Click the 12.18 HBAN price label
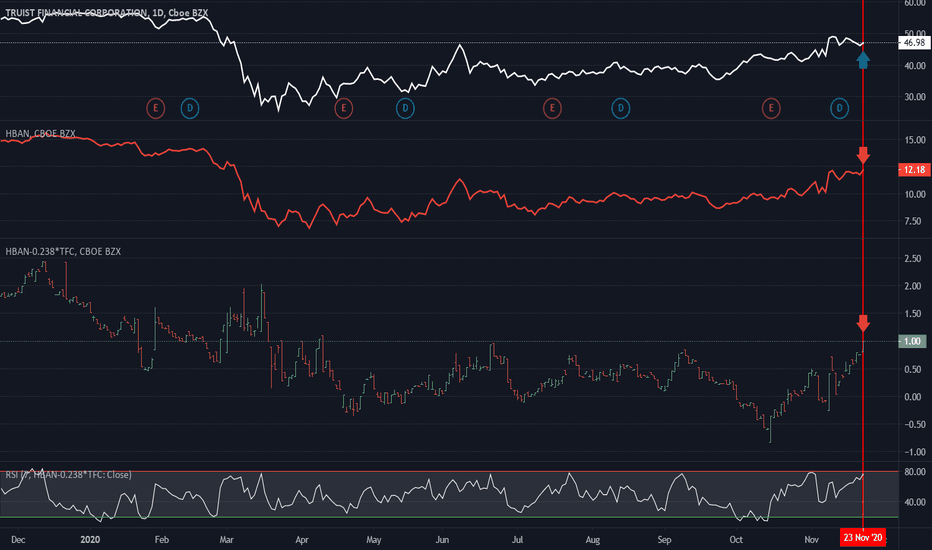 click(914, 170)
